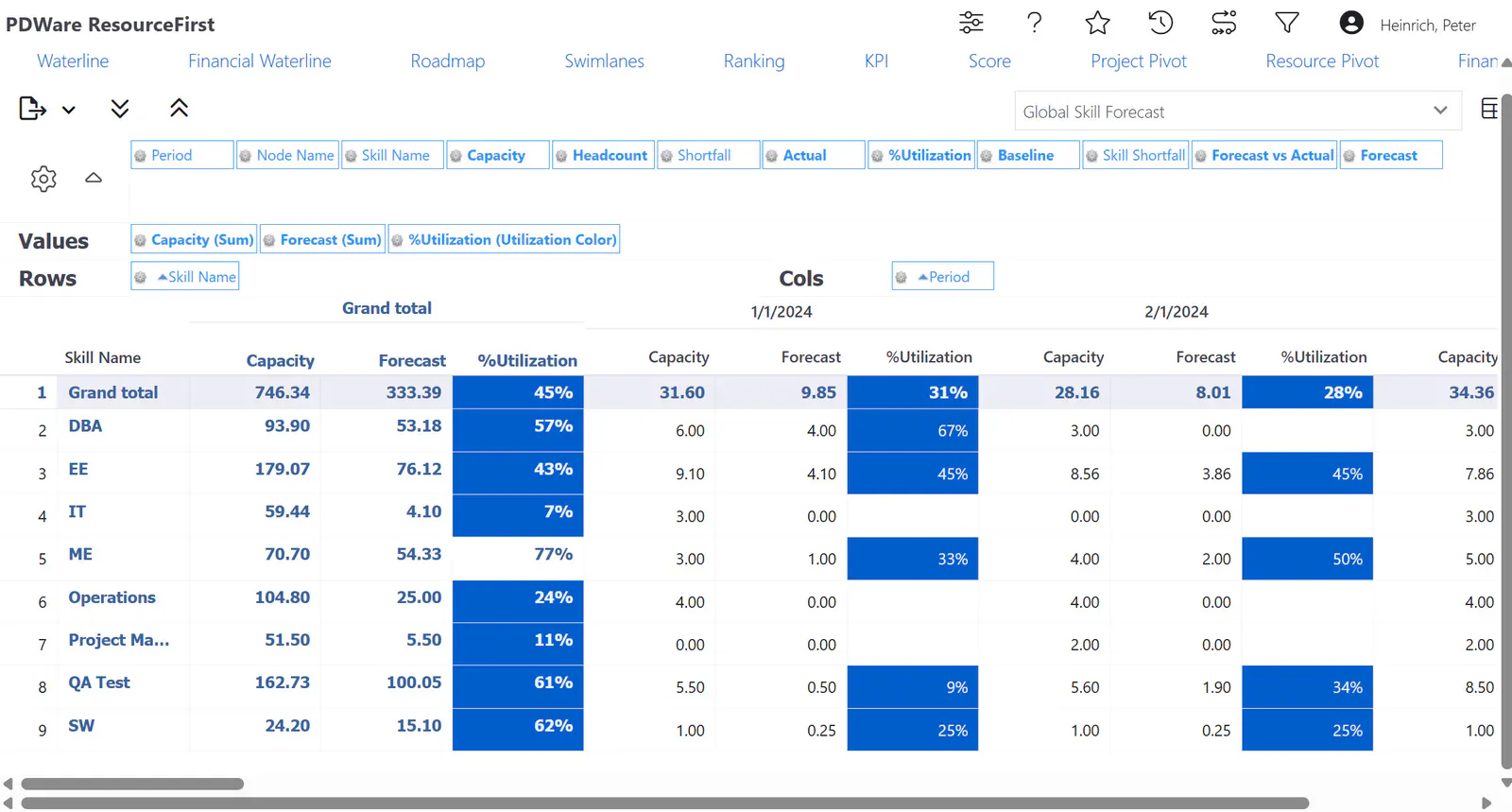This screenshot has width=1512, height=812.
Task: Click the swap arrows icon in header
Action: 1224,23
